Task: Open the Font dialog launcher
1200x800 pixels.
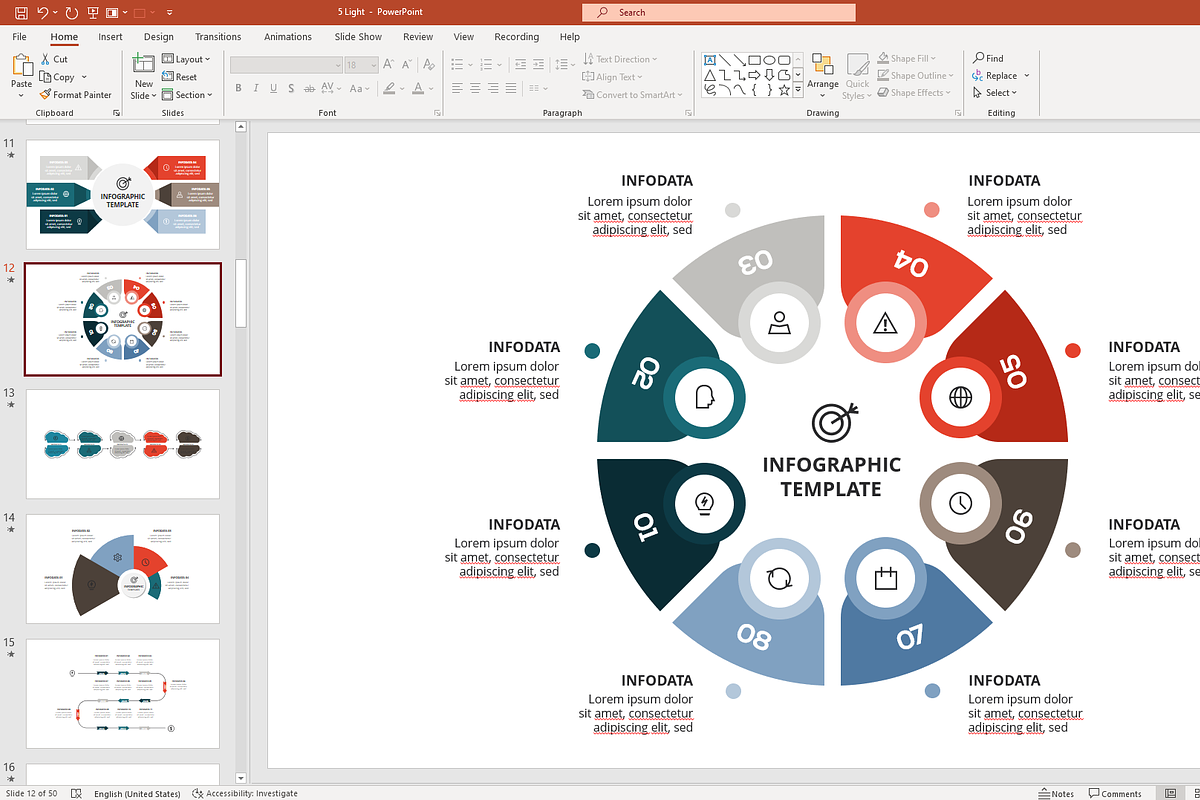Action: pyautogui.click(x=437, y=113)
